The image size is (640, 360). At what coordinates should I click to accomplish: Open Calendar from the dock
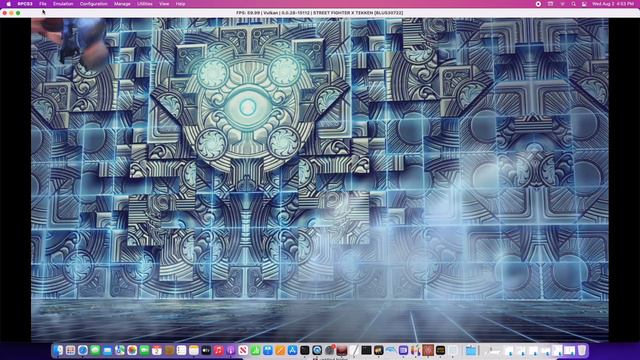(x=157, y=350)
